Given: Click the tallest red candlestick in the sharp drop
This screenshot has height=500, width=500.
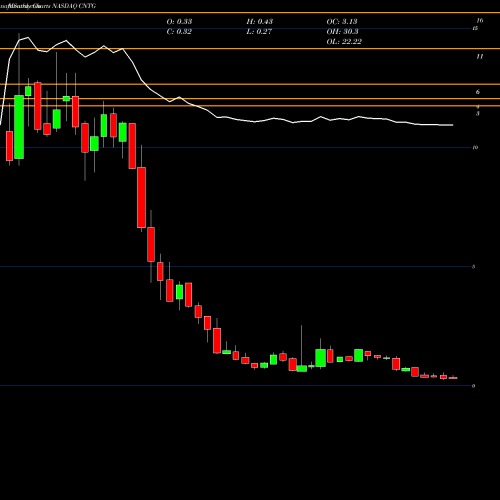Looking at the screenshot, I should (x=141, y=197).
